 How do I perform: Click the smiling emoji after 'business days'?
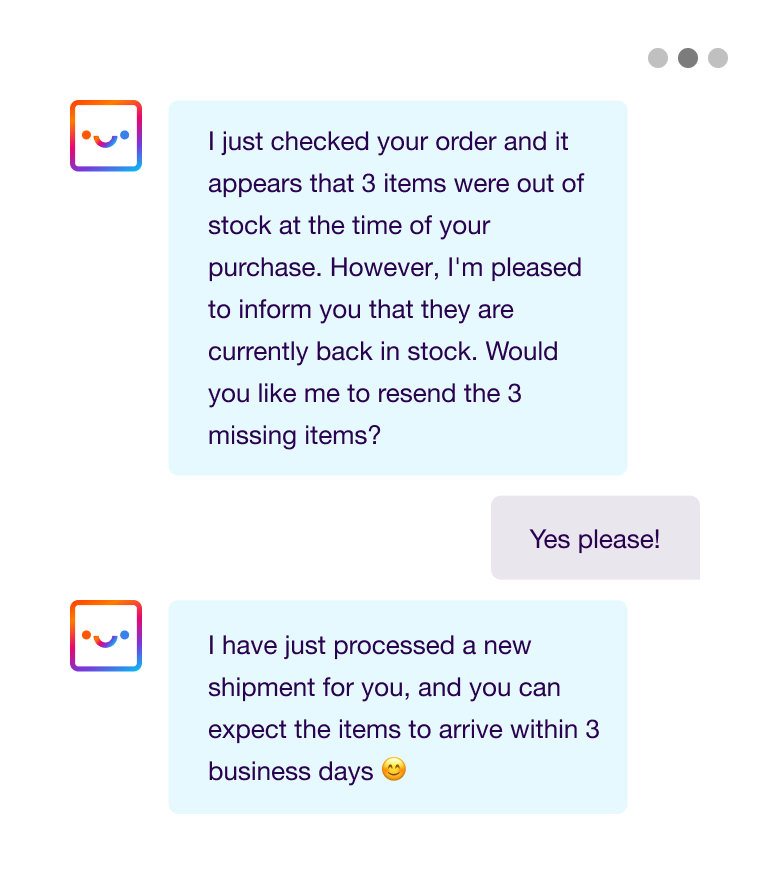coord(395,770)
